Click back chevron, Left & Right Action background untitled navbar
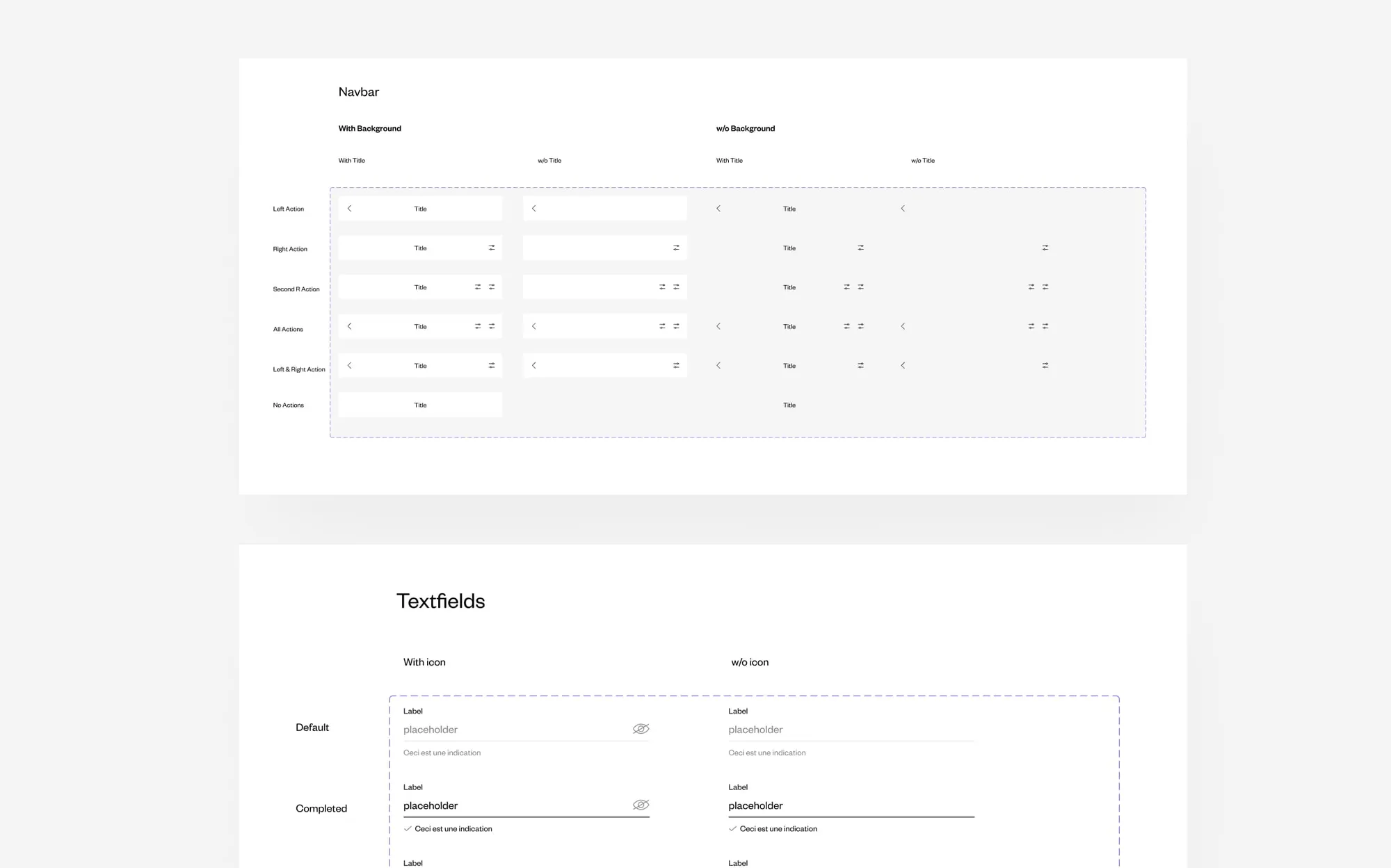 pos(533,365)
